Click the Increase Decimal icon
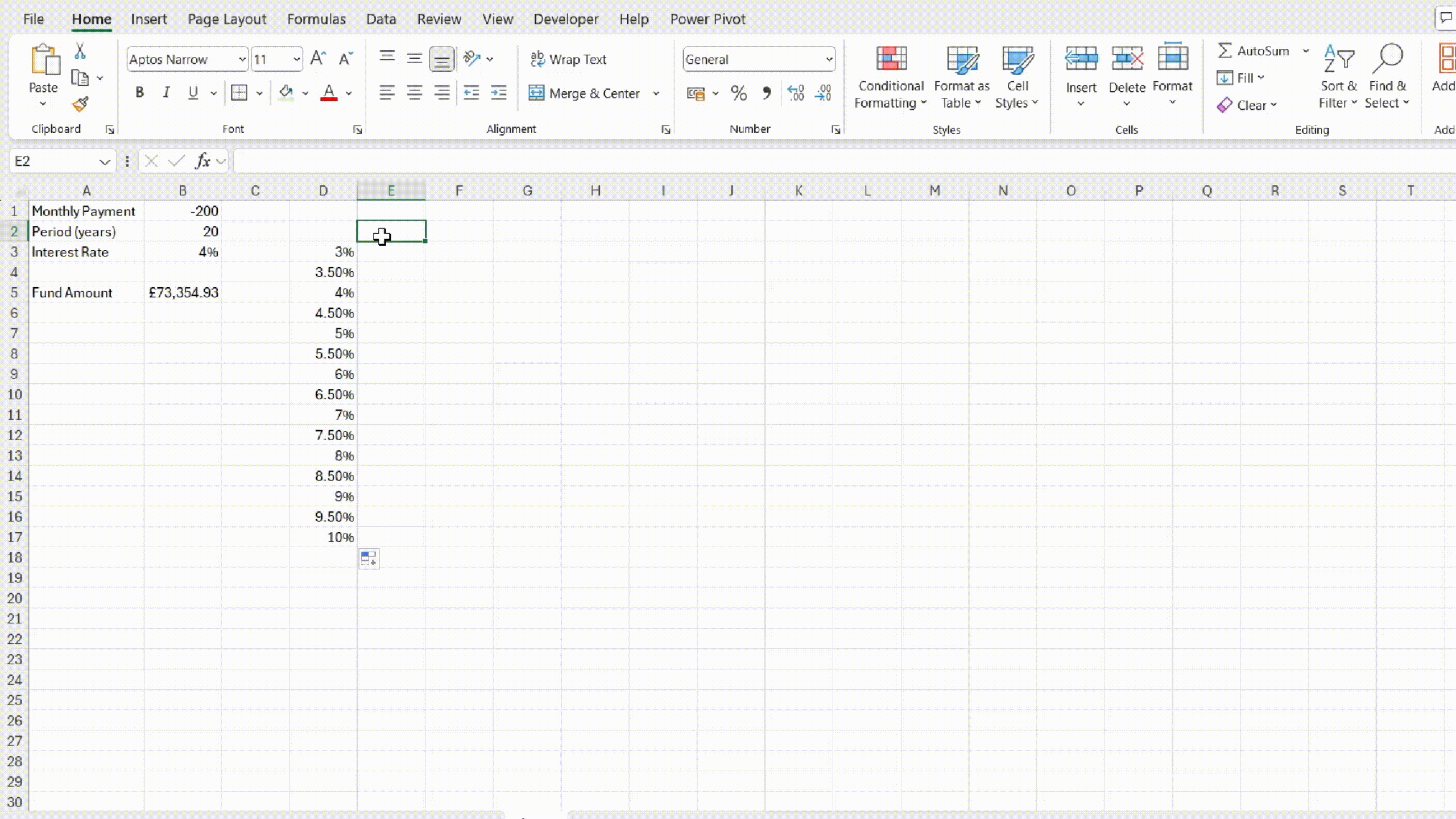1456x819 pixels. click(x=795, y=93)
